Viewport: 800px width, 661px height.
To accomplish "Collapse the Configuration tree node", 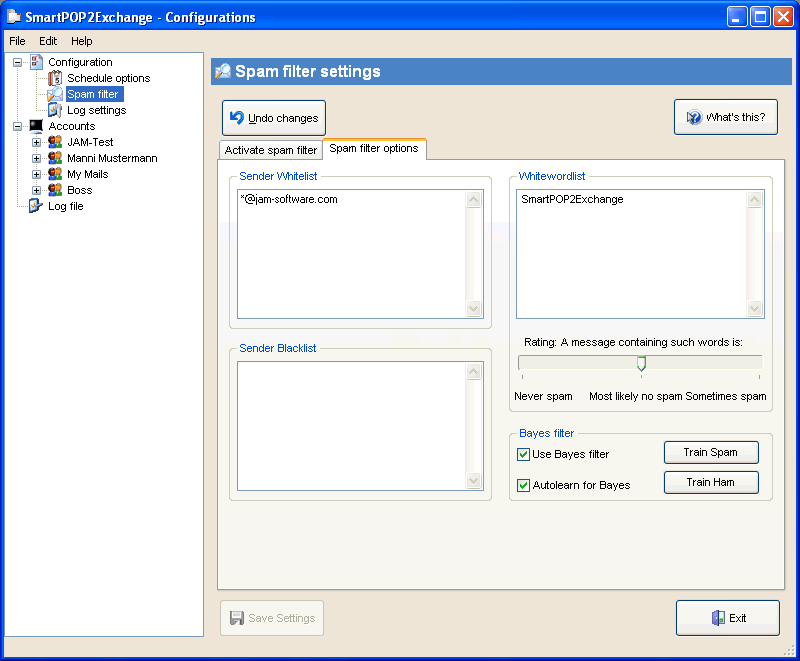I will pos(17,62).
